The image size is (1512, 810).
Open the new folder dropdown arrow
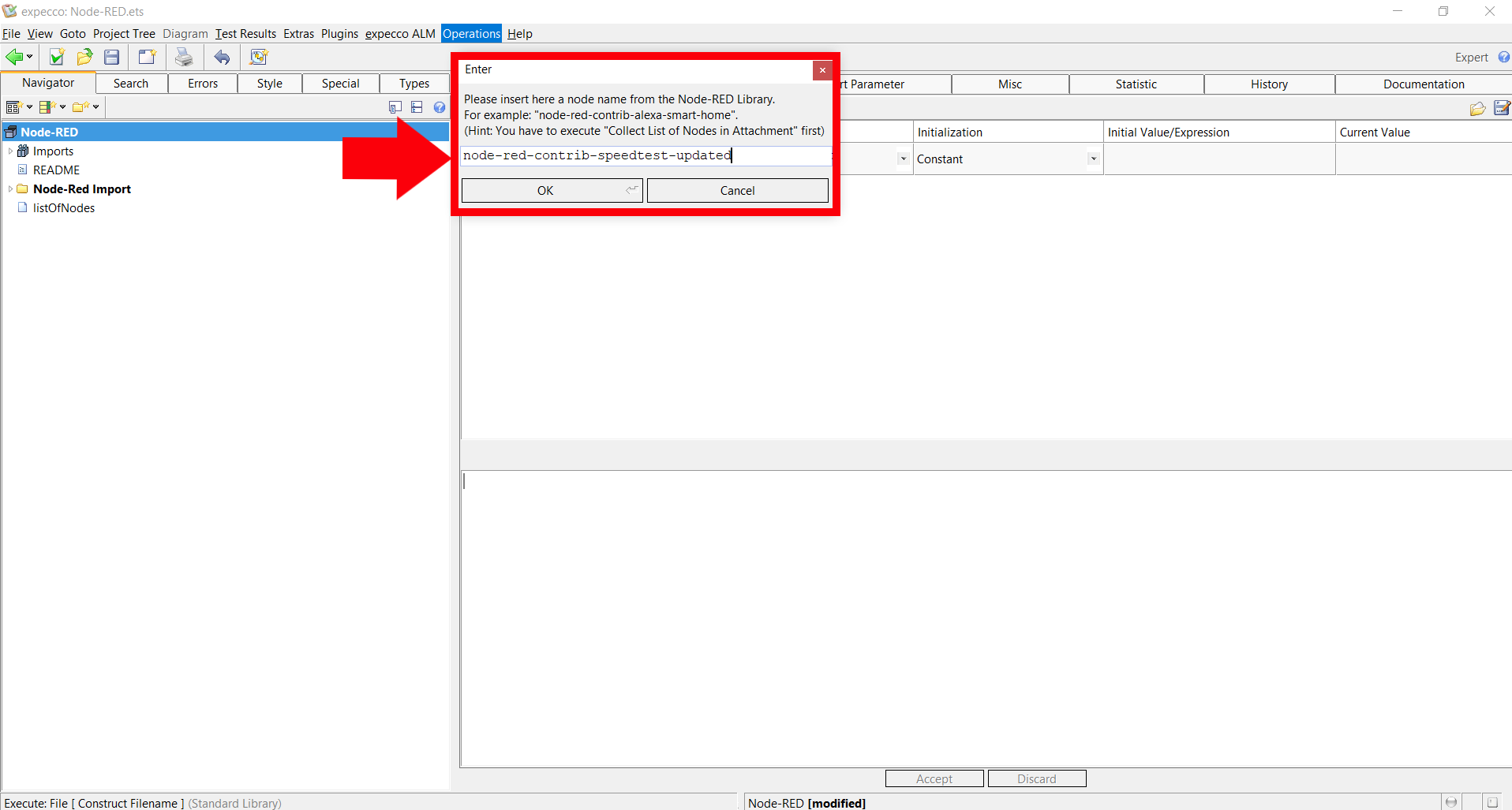click(x=96, y=107)
